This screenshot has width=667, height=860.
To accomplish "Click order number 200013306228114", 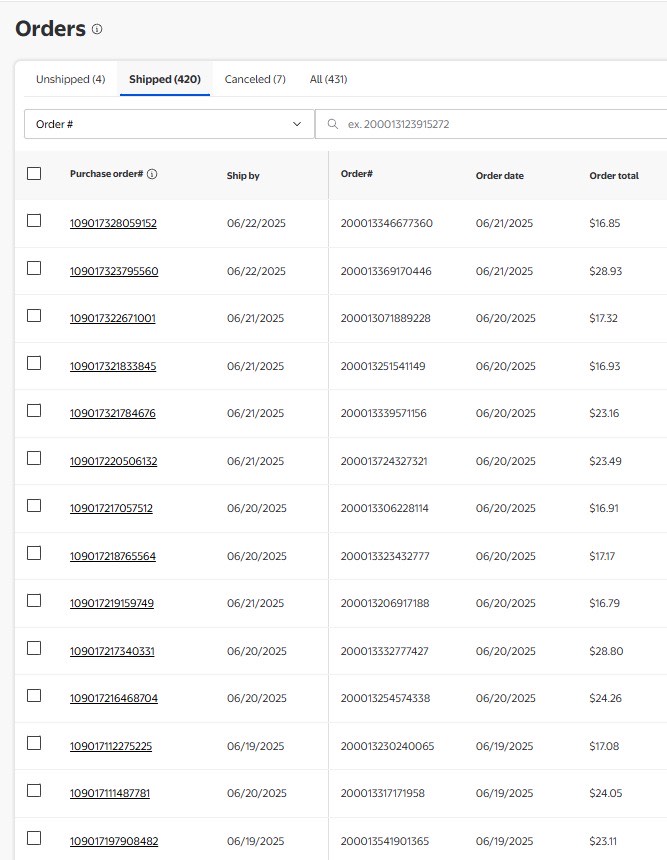I will (x=385, y=508).
